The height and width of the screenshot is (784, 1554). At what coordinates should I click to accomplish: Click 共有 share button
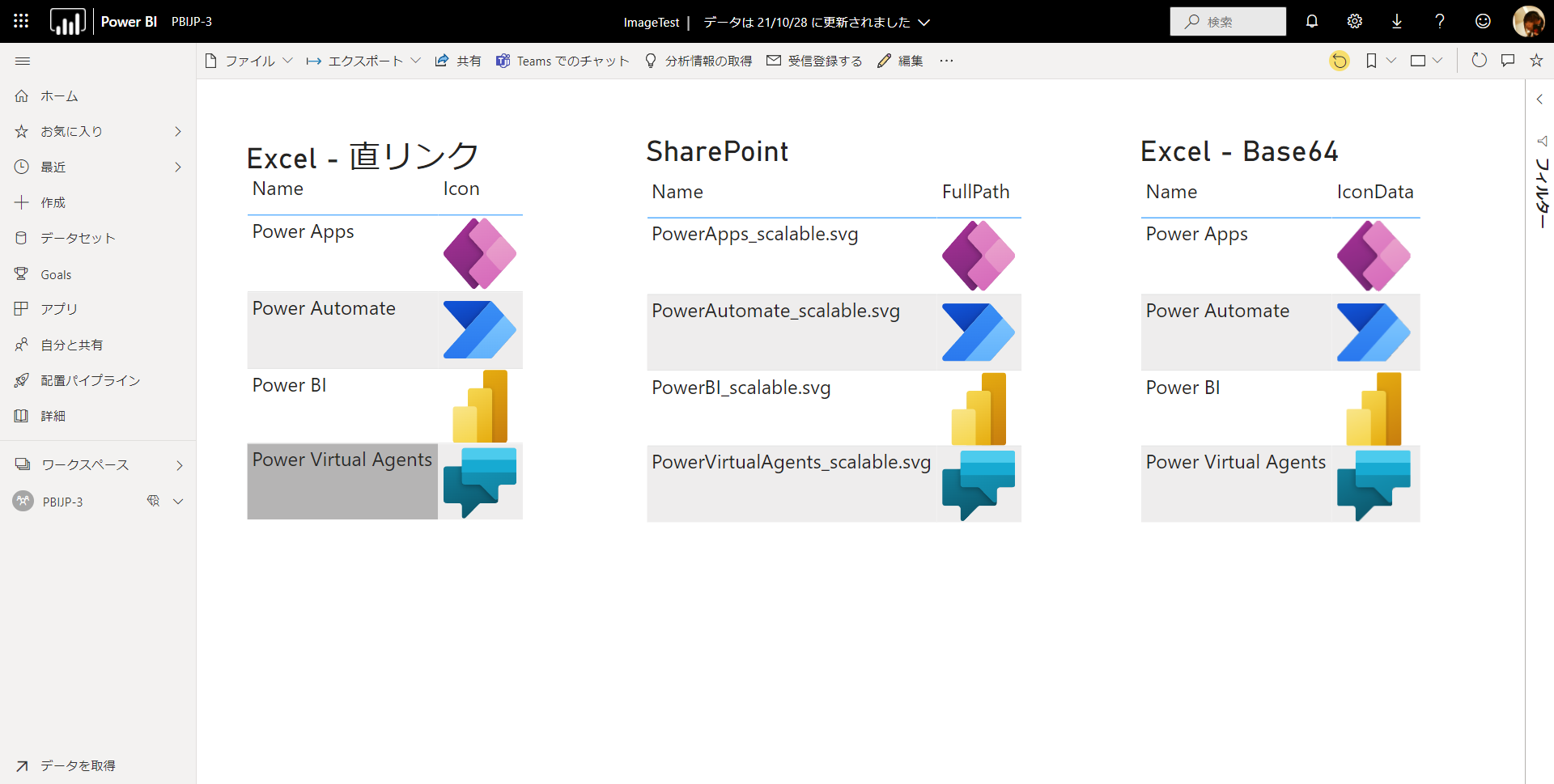tap(458, 61)
